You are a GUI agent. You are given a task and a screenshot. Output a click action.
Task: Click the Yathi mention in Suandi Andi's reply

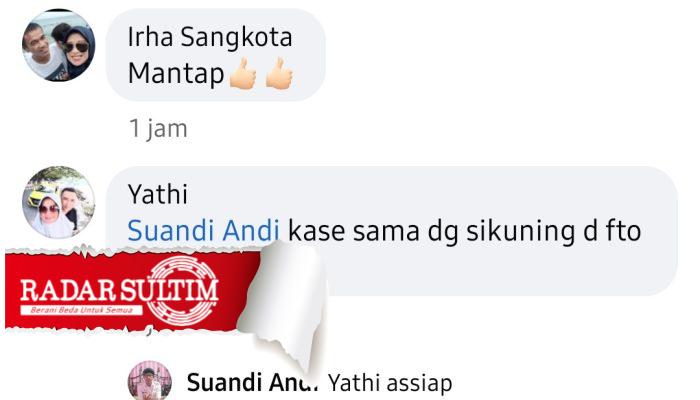(x=354, y=383)
